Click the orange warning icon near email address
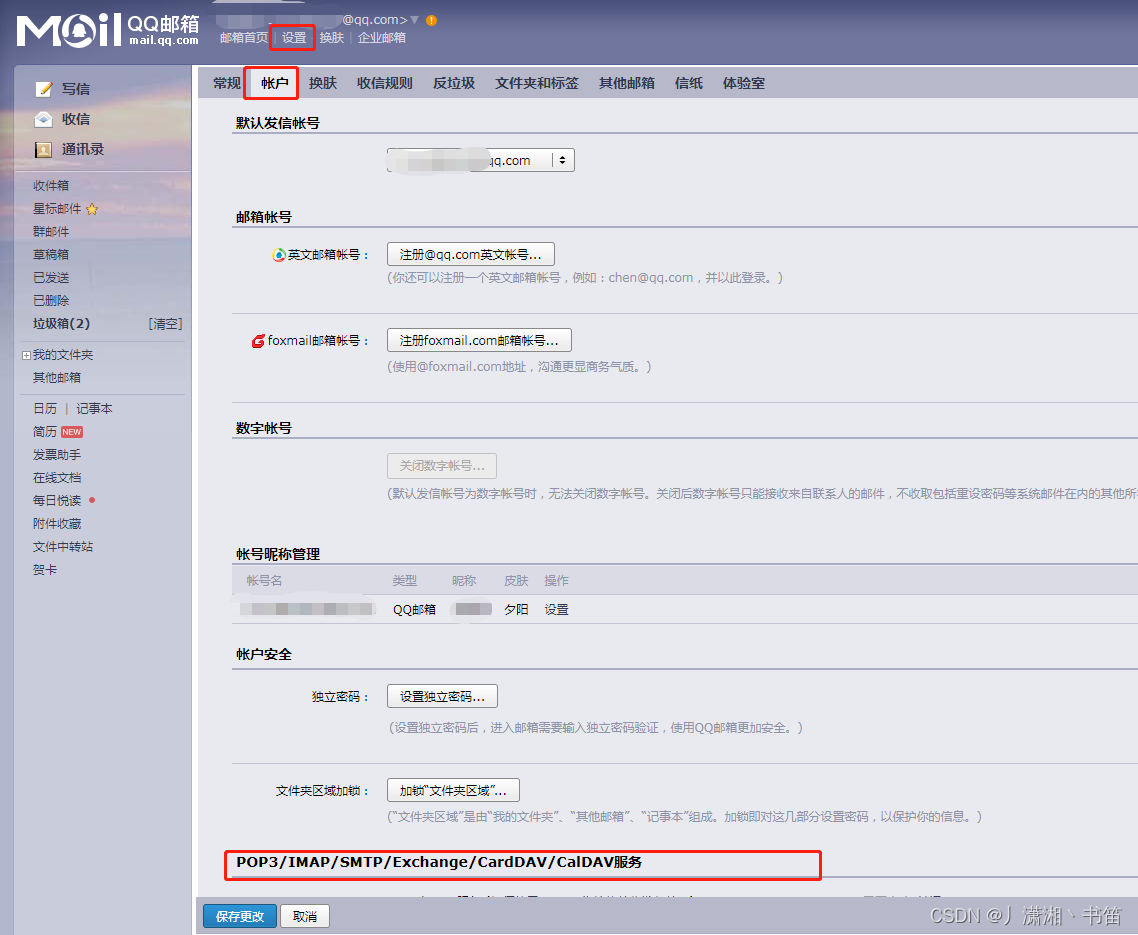 [x=431, y=20]
